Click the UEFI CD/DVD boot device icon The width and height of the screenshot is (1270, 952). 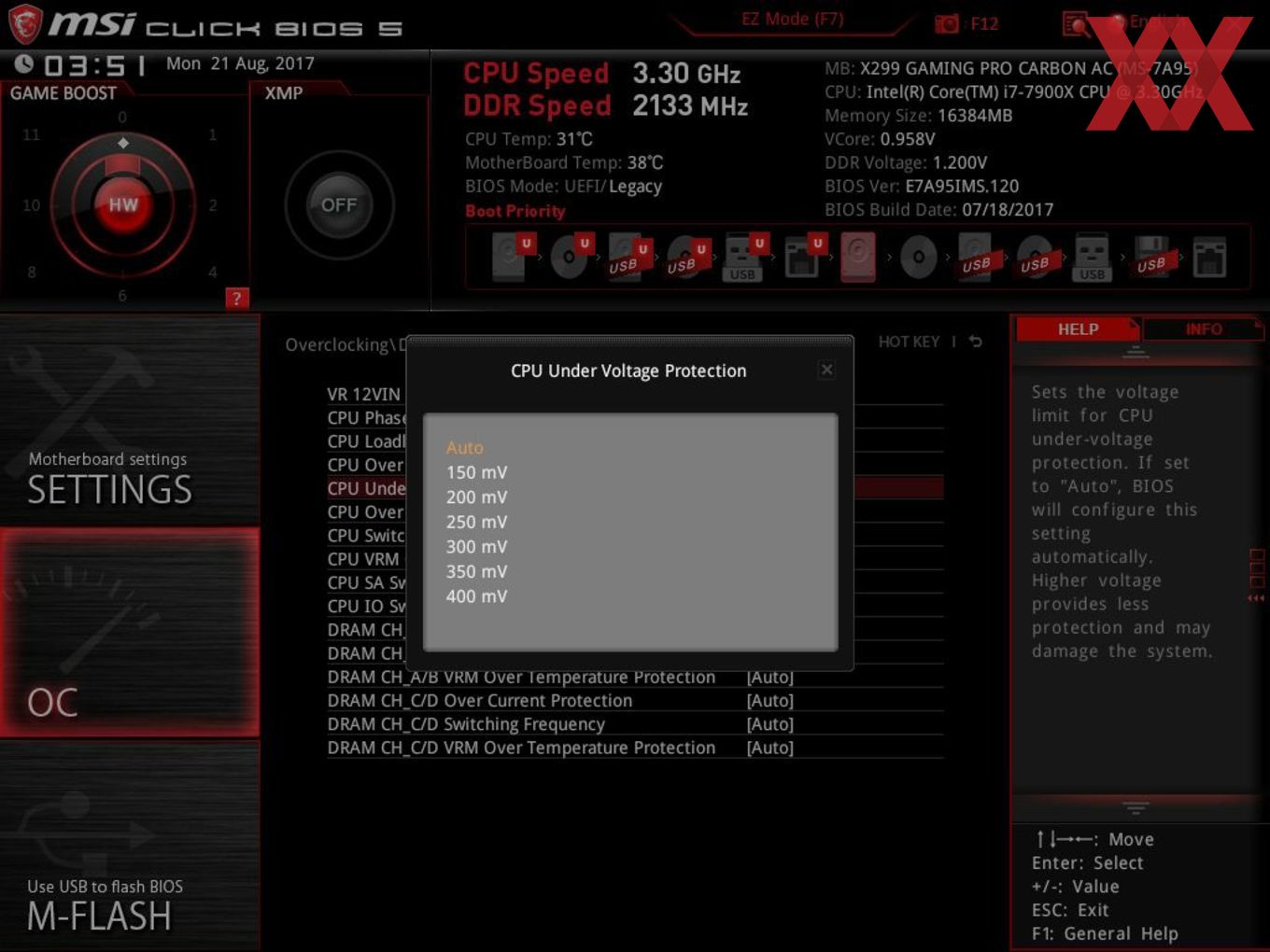571,257
